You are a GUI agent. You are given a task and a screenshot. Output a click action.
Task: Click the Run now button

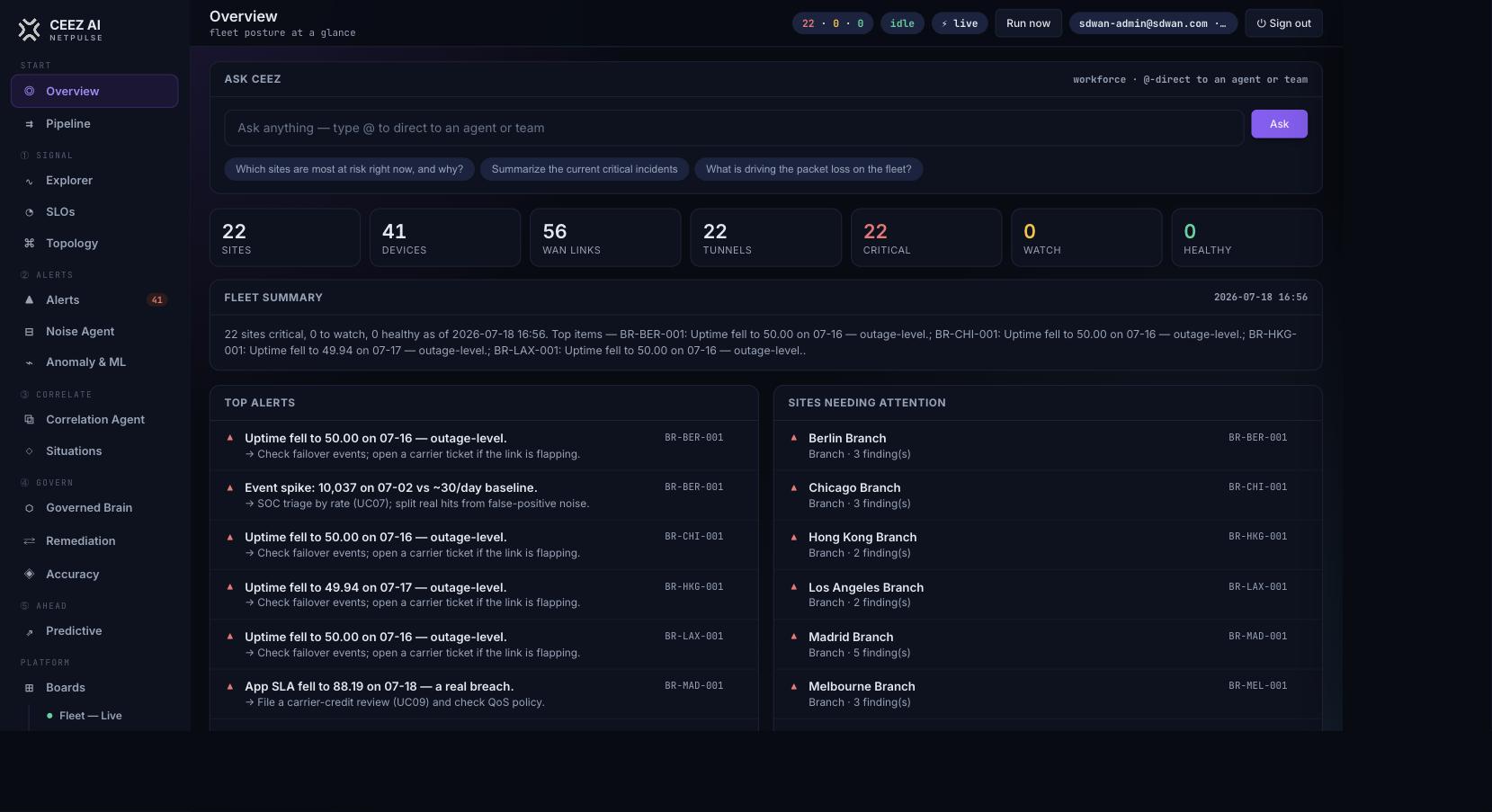click(1028, 23)
